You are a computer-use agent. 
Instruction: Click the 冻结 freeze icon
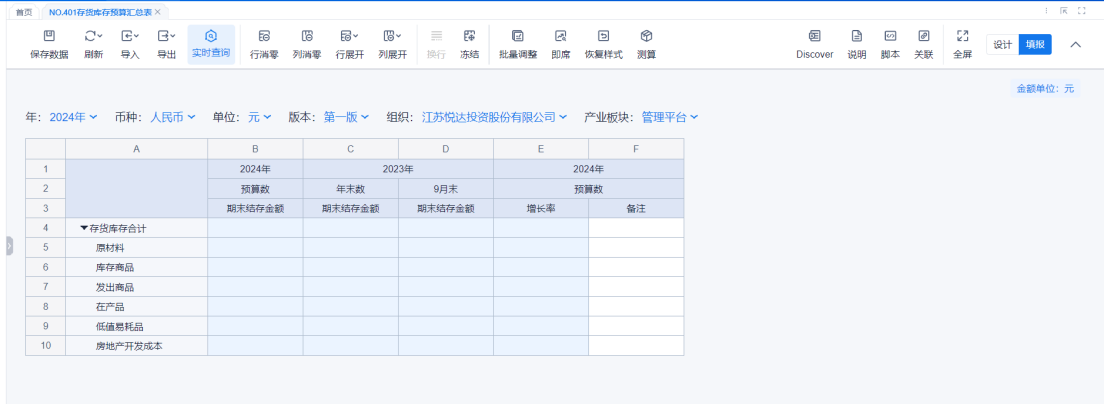point(469,36)
